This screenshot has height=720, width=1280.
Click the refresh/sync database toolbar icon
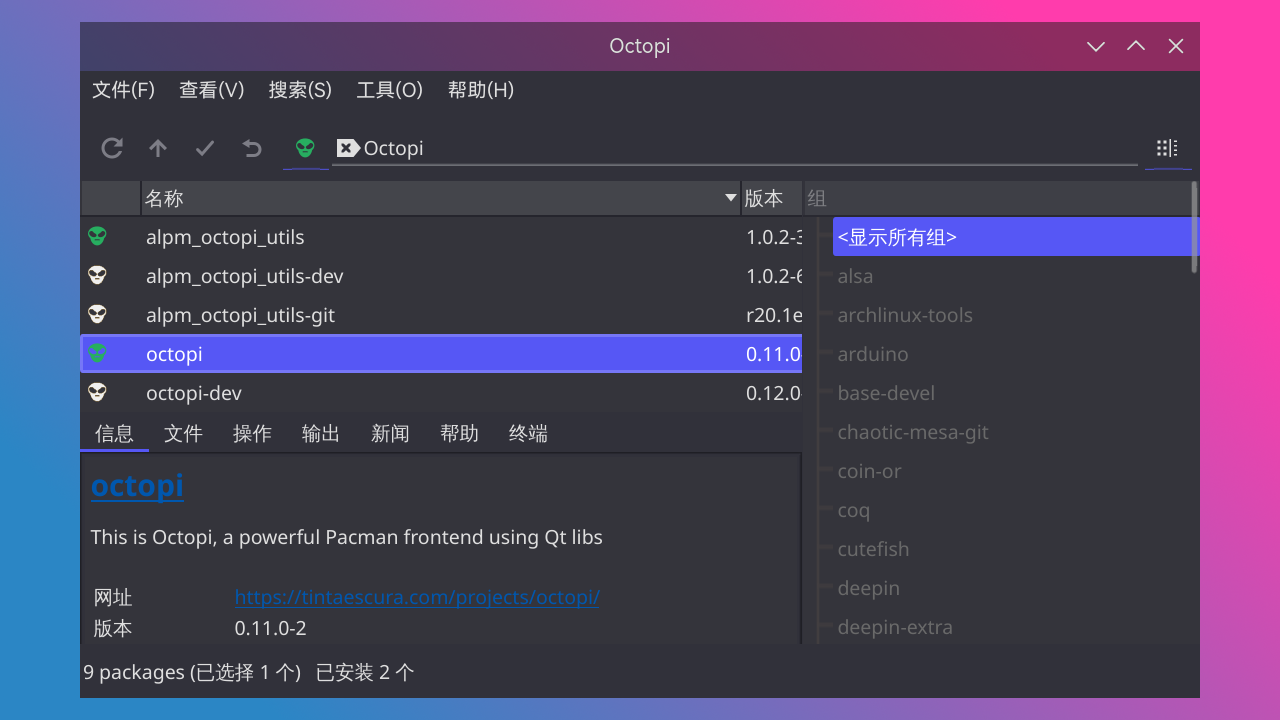tap(112, 148)
